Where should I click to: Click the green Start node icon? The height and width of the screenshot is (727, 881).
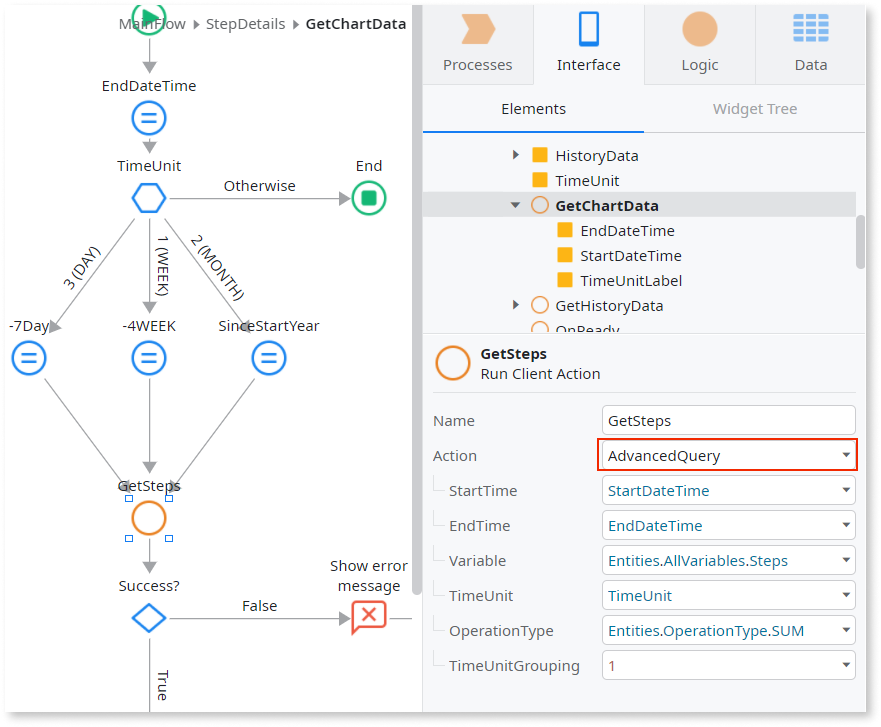(x=149, y=17)
